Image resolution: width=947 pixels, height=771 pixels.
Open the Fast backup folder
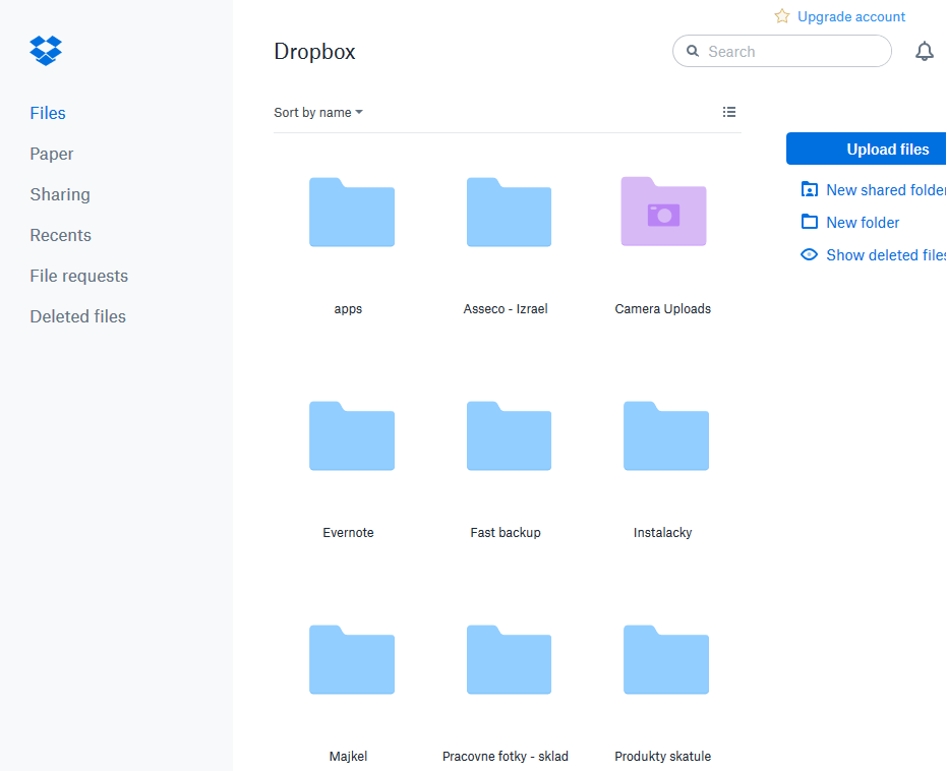tap(508, 436)
